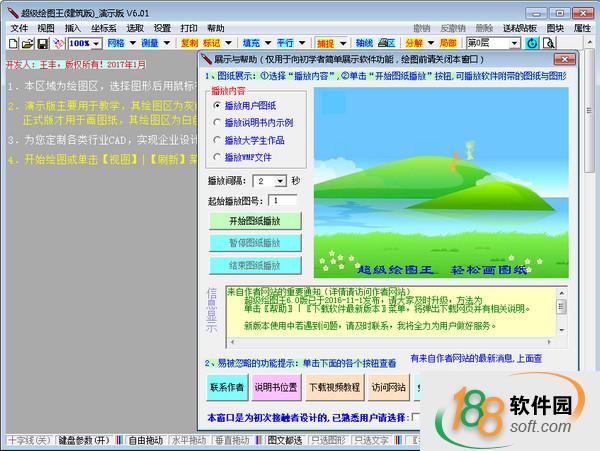Click the 分解 explode toolbar button
The image size is (600, 451).
pyautogui.click(x=414, y=43)
